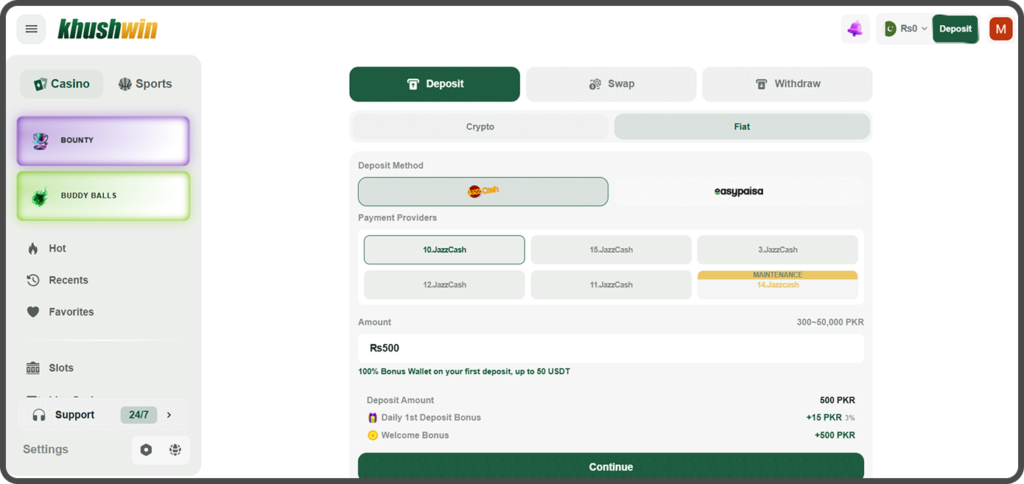Switch to Sports section
Image resolution: width=1024 pixels, height=484 pixels.
(145, 84)
